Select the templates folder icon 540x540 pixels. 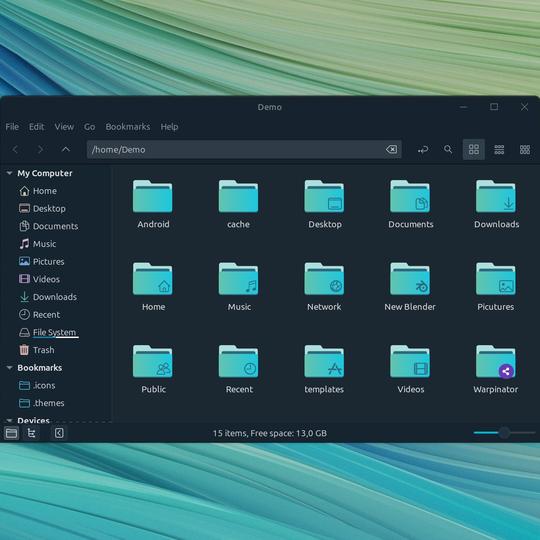coord(324,362)
